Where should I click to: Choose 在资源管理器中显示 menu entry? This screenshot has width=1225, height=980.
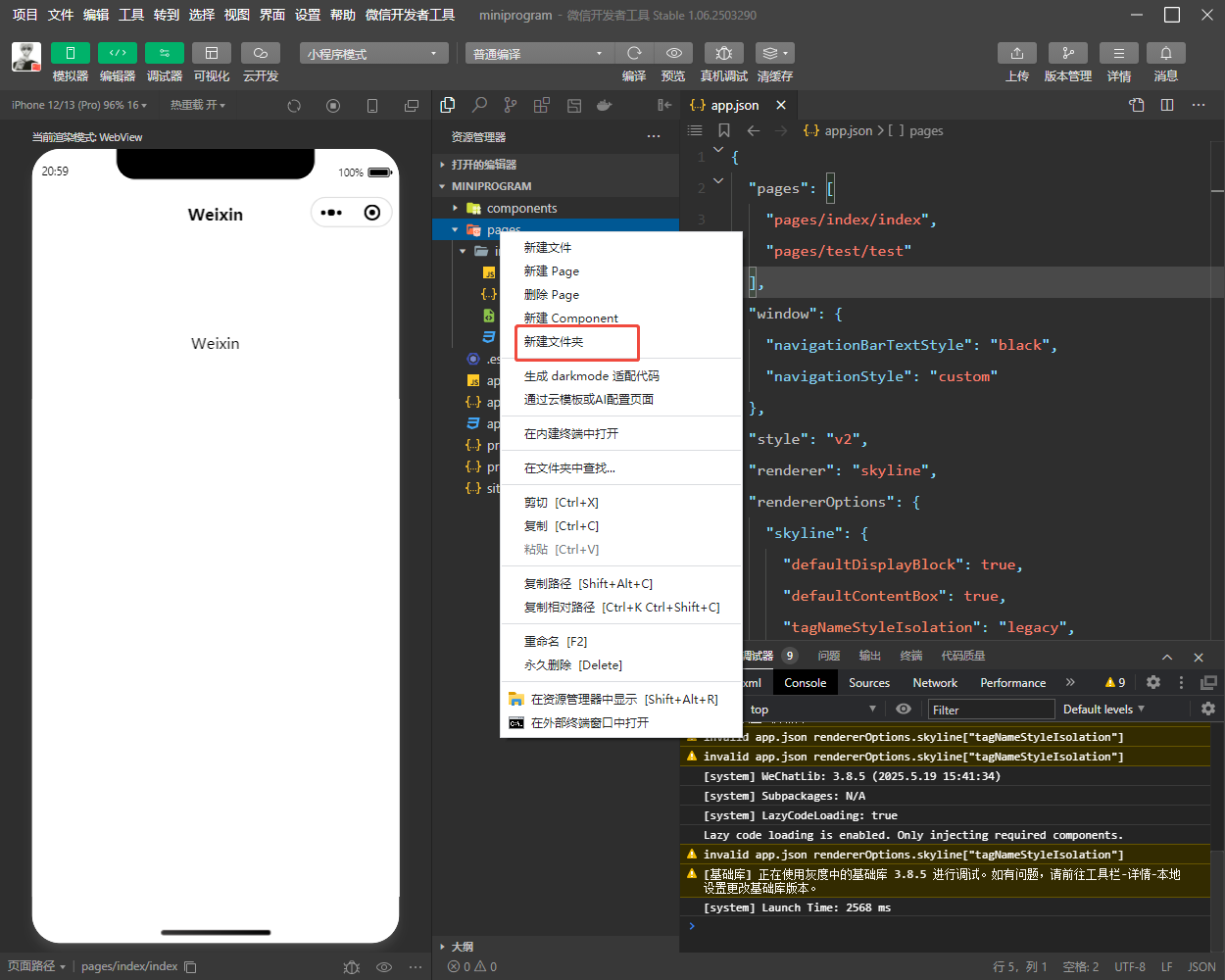(x=621, y=699)
